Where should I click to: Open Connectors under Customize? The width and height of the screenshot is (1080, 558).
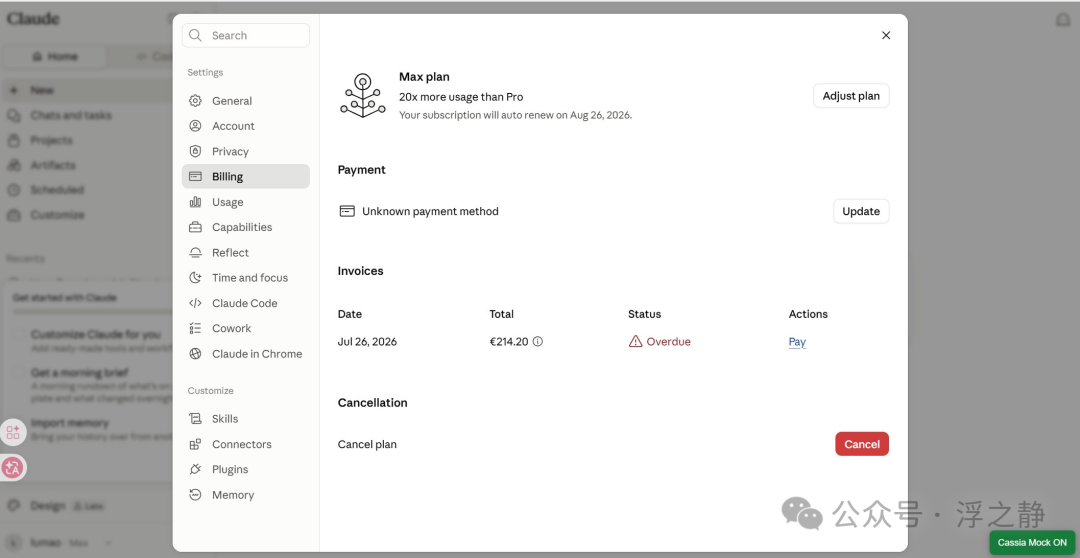pos(246,444)
